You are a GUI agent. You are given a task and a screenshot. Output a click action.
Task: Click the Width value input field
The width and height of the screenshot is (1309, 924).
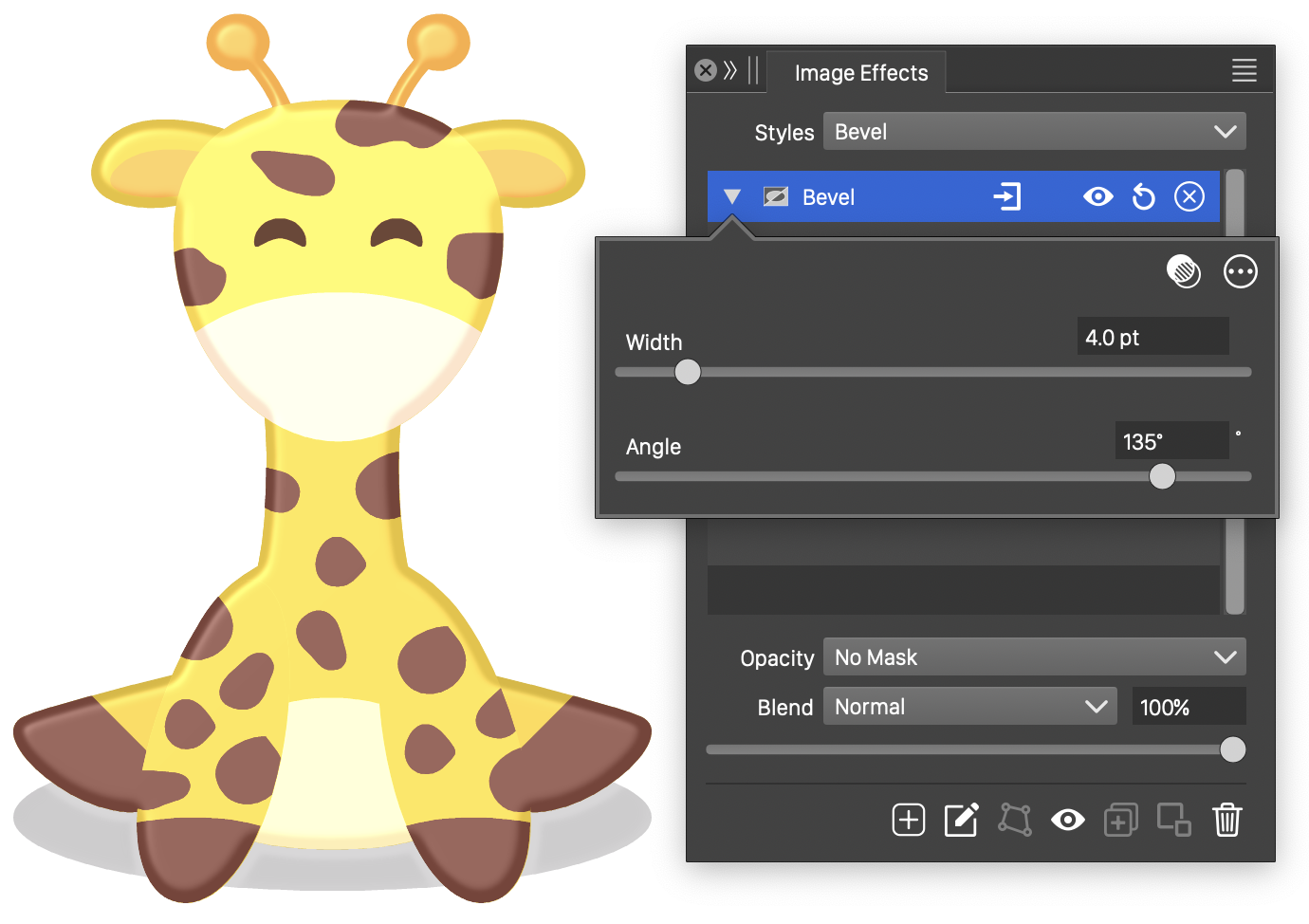1152,337
